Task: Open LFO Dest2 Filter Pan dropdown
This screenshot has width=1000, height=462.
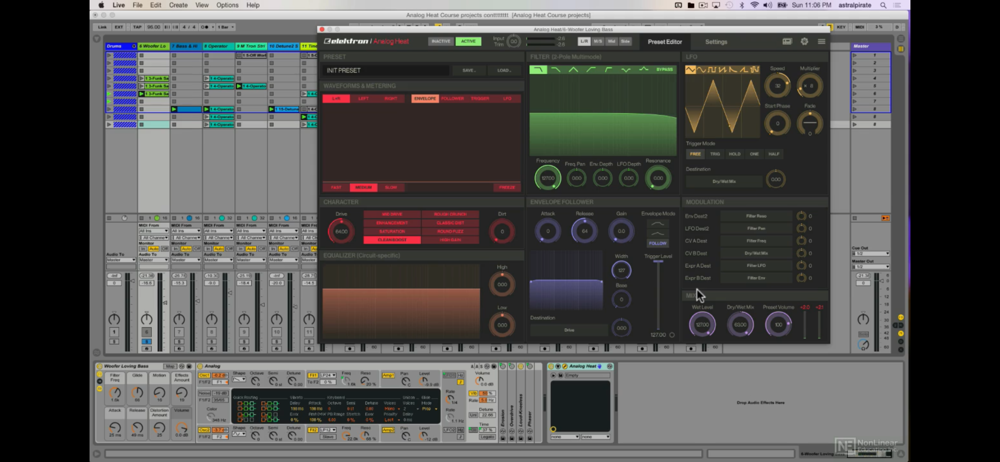Action: (x=756, y=228)
